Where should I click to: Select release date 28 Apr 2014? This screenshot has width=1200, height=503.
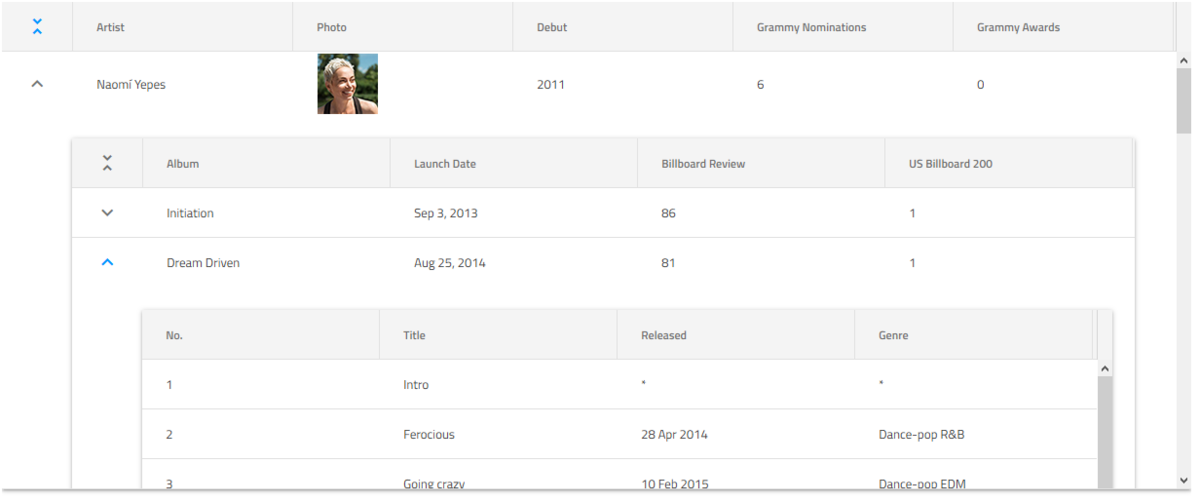point(674,435)
